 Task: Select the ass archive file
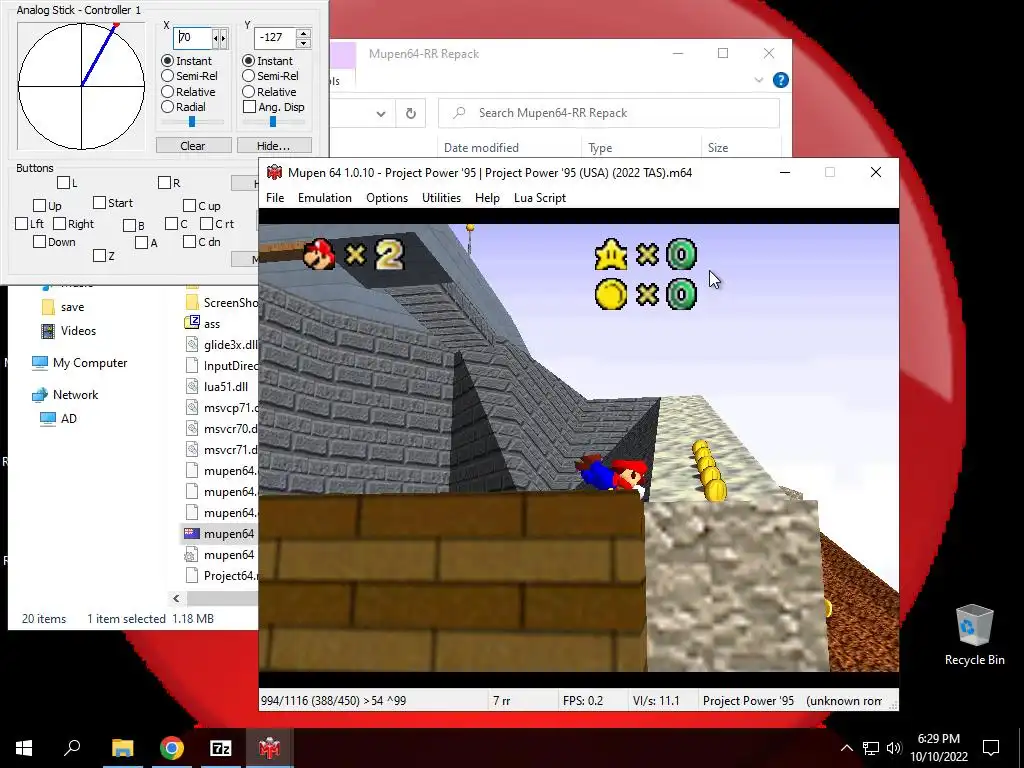point(212,324)
